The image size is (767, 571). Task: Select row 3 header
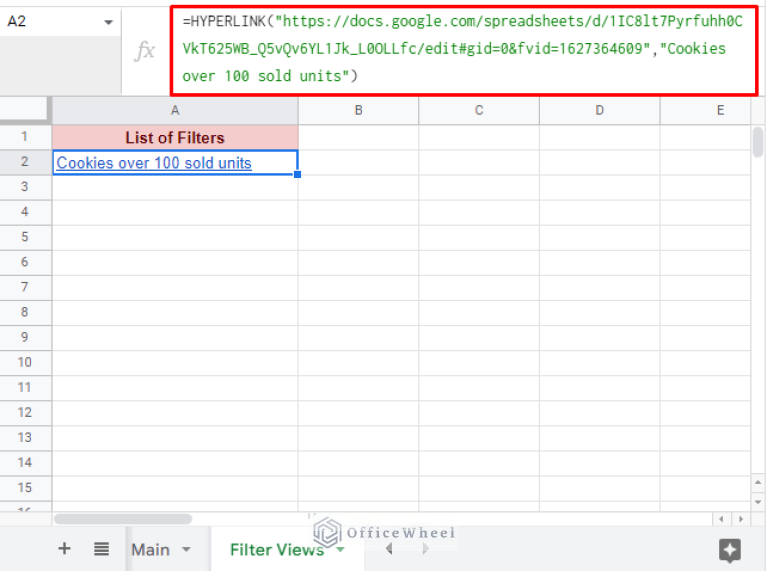point(24,187)
